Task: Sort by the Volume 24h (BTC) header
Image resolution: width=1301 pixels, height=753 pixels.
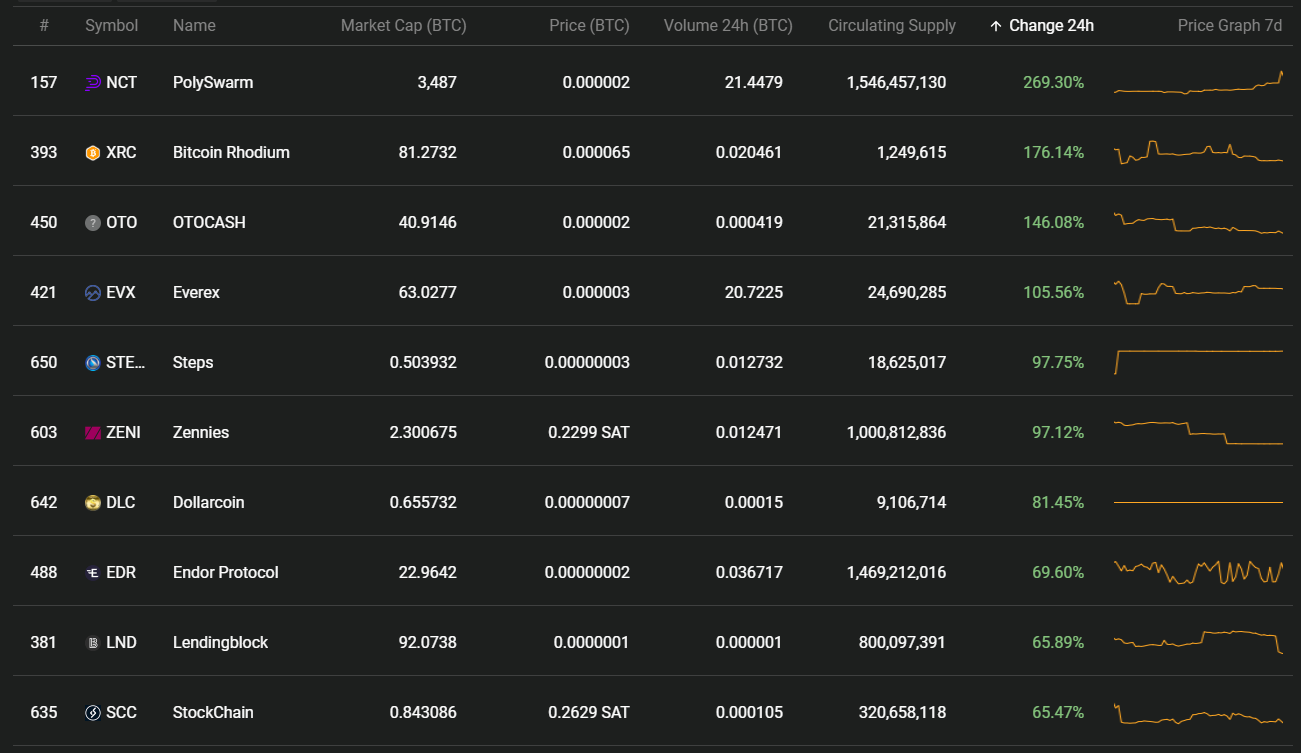Action: [728, 25]
